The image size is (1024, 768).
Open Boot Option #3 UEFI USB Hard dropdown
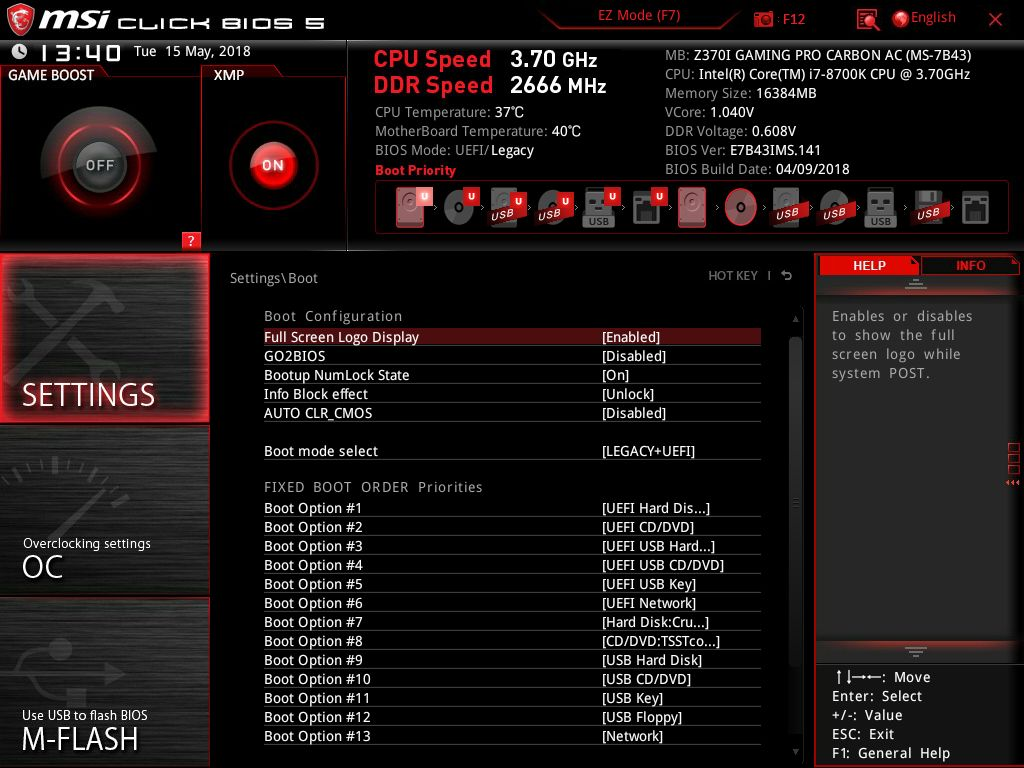point(512,546)
